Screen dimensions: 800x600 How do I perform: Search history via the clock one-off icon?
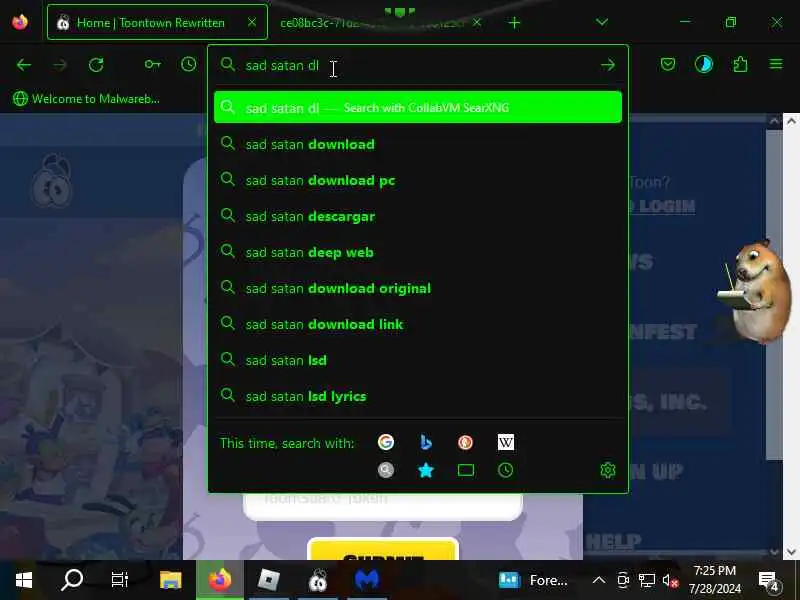coord(506,470)
